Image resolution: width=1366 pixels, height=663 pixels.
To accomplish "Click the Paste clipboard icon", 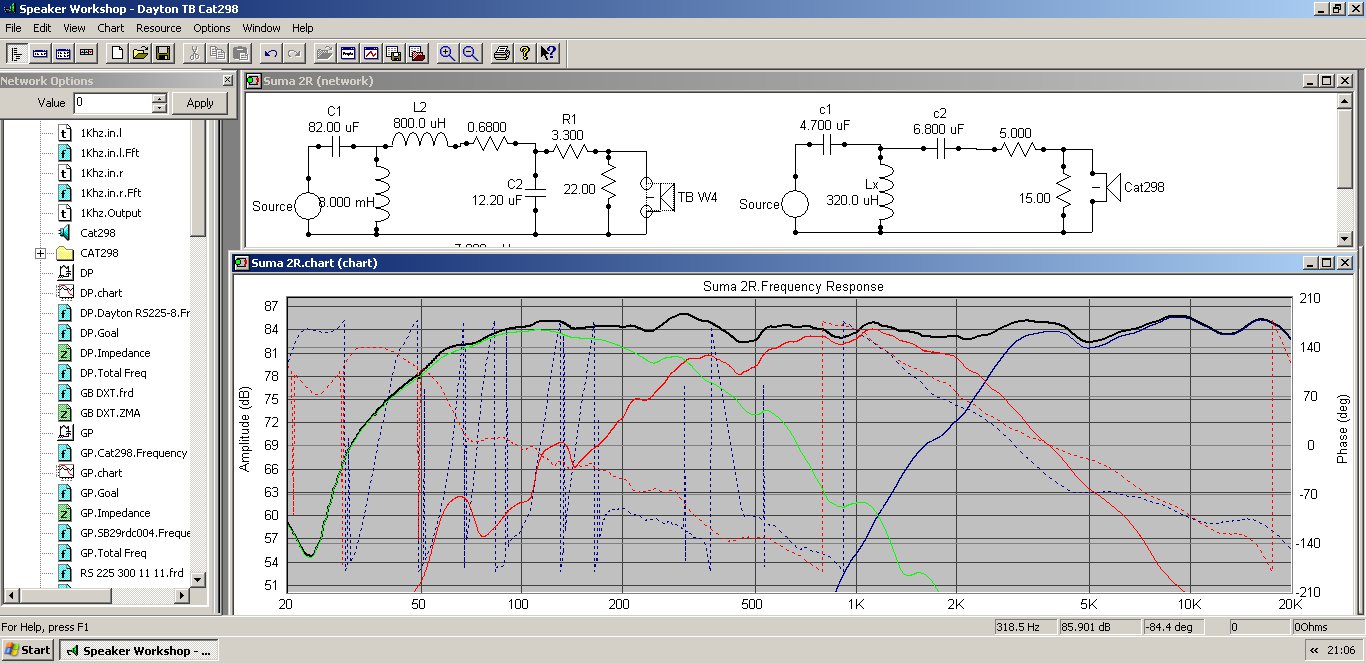I will [x=239, y=53].
